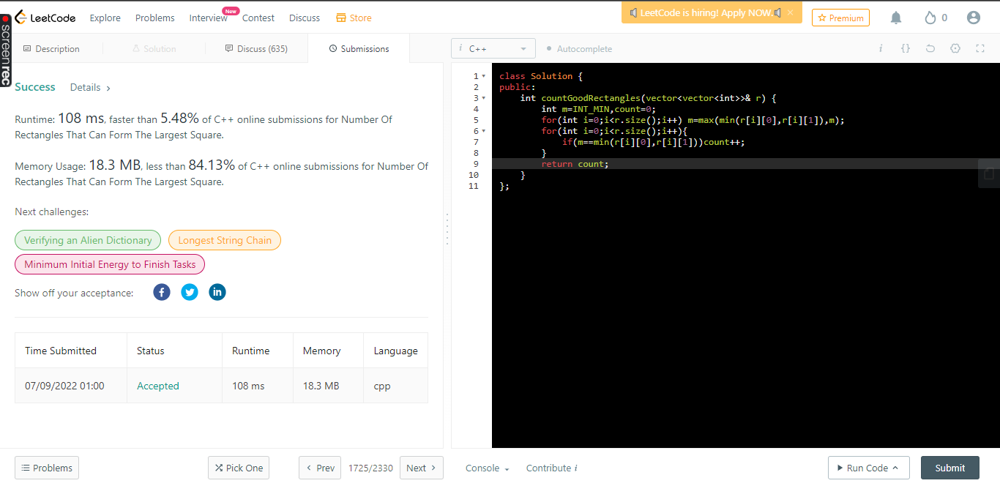The height and width of the screenshot is (486, 1000).
Task: Open the user profile avatar menu
Action: (973, 18)
